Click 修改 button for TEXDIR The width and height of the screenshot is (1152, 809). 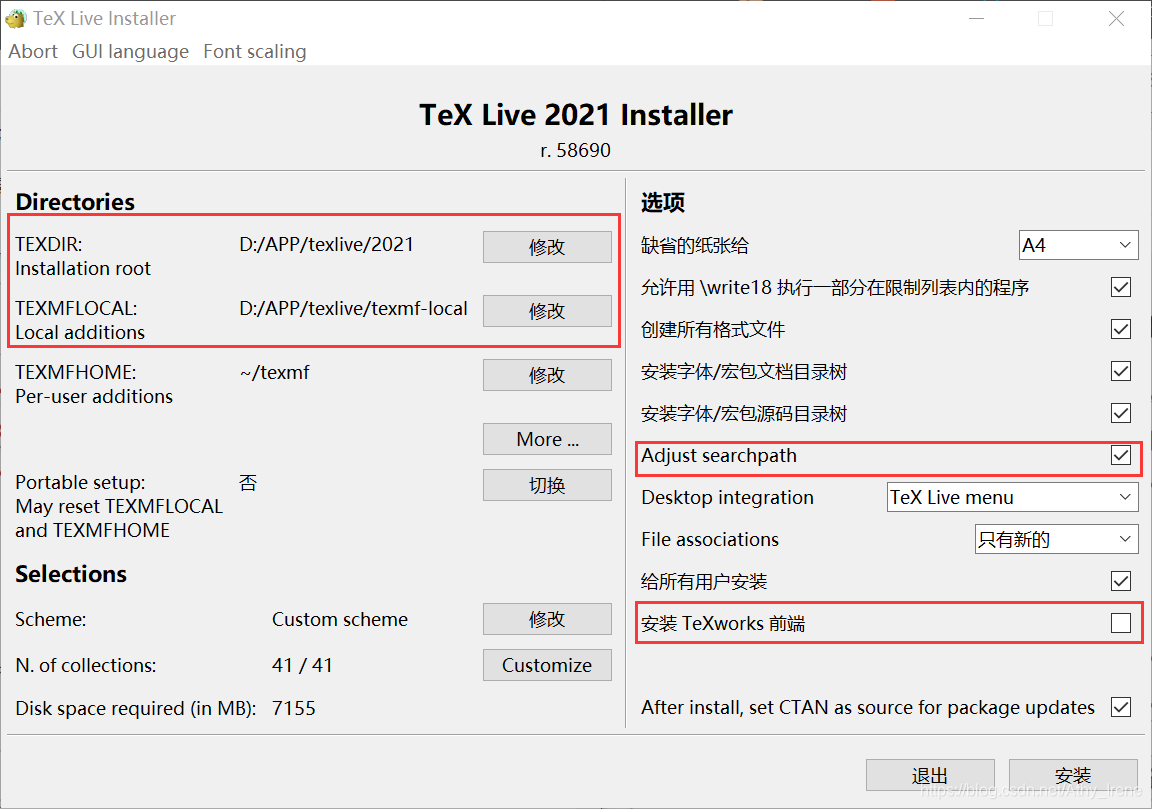(x=547, y=247)
